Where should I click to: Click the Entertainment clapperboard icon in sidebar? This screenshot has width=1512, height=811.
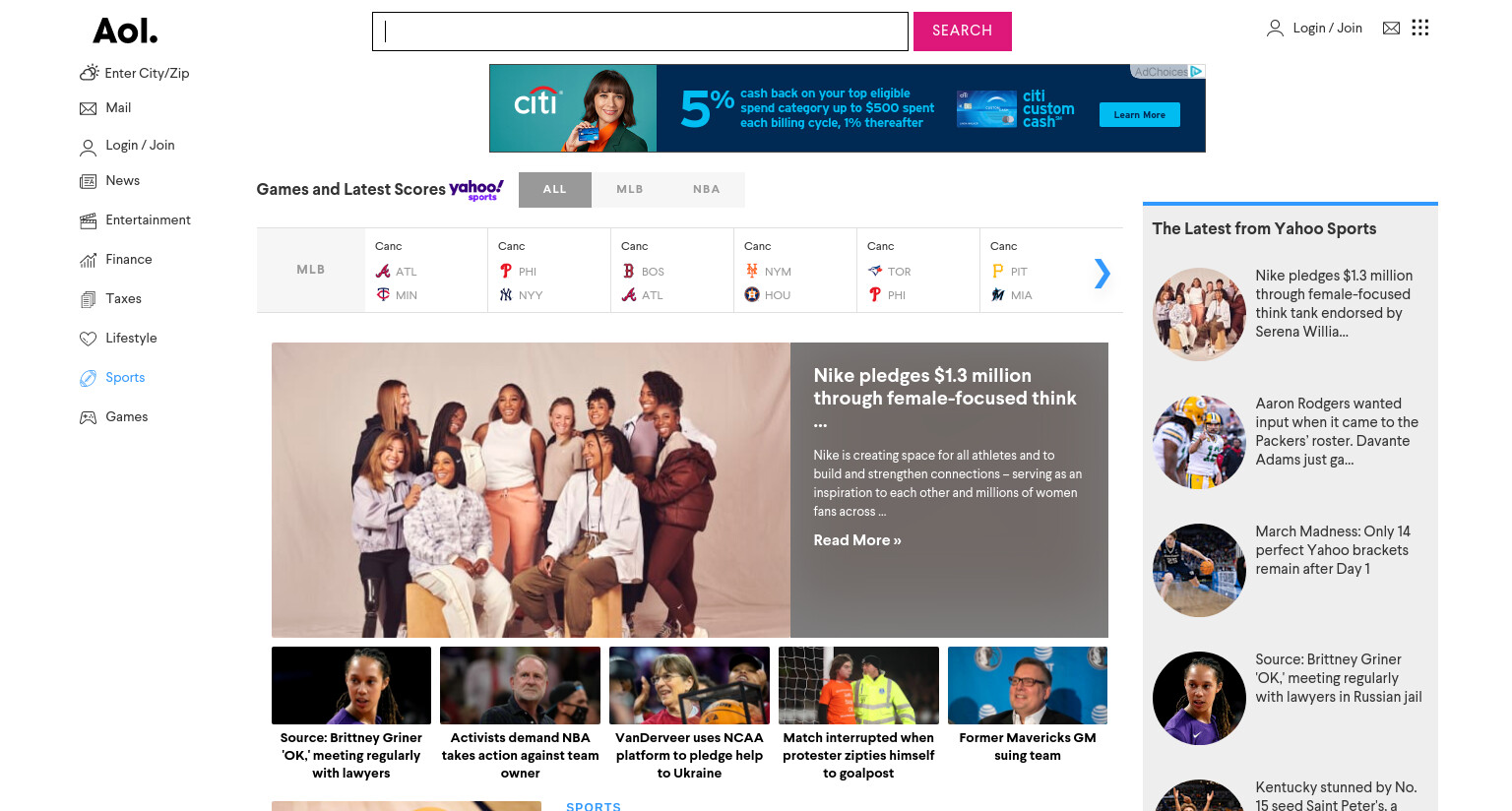click(x=89, y=220)
